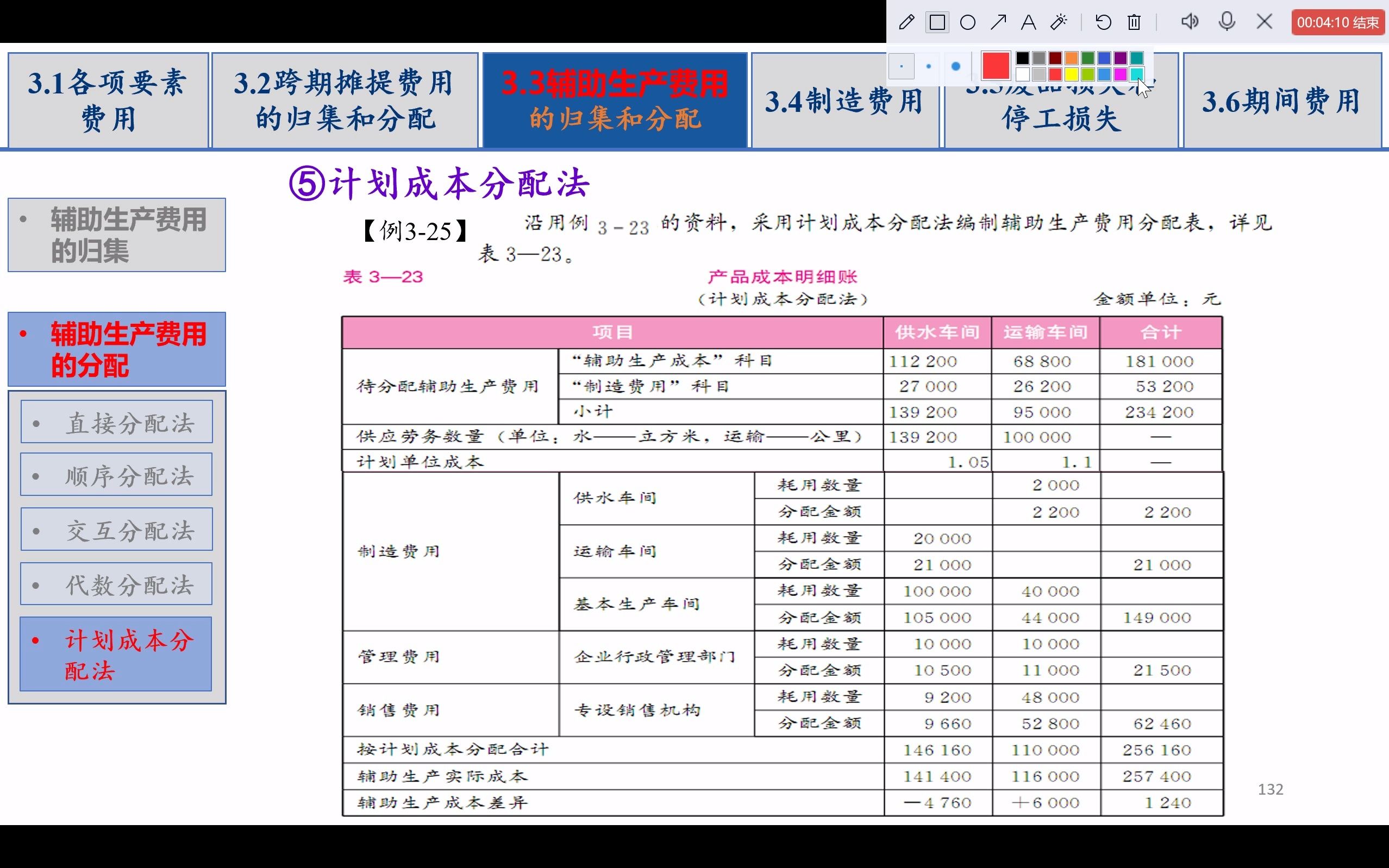Open the 3.1各项要素费用 tab
This screenshot has height=868, width=1389.
108,100
